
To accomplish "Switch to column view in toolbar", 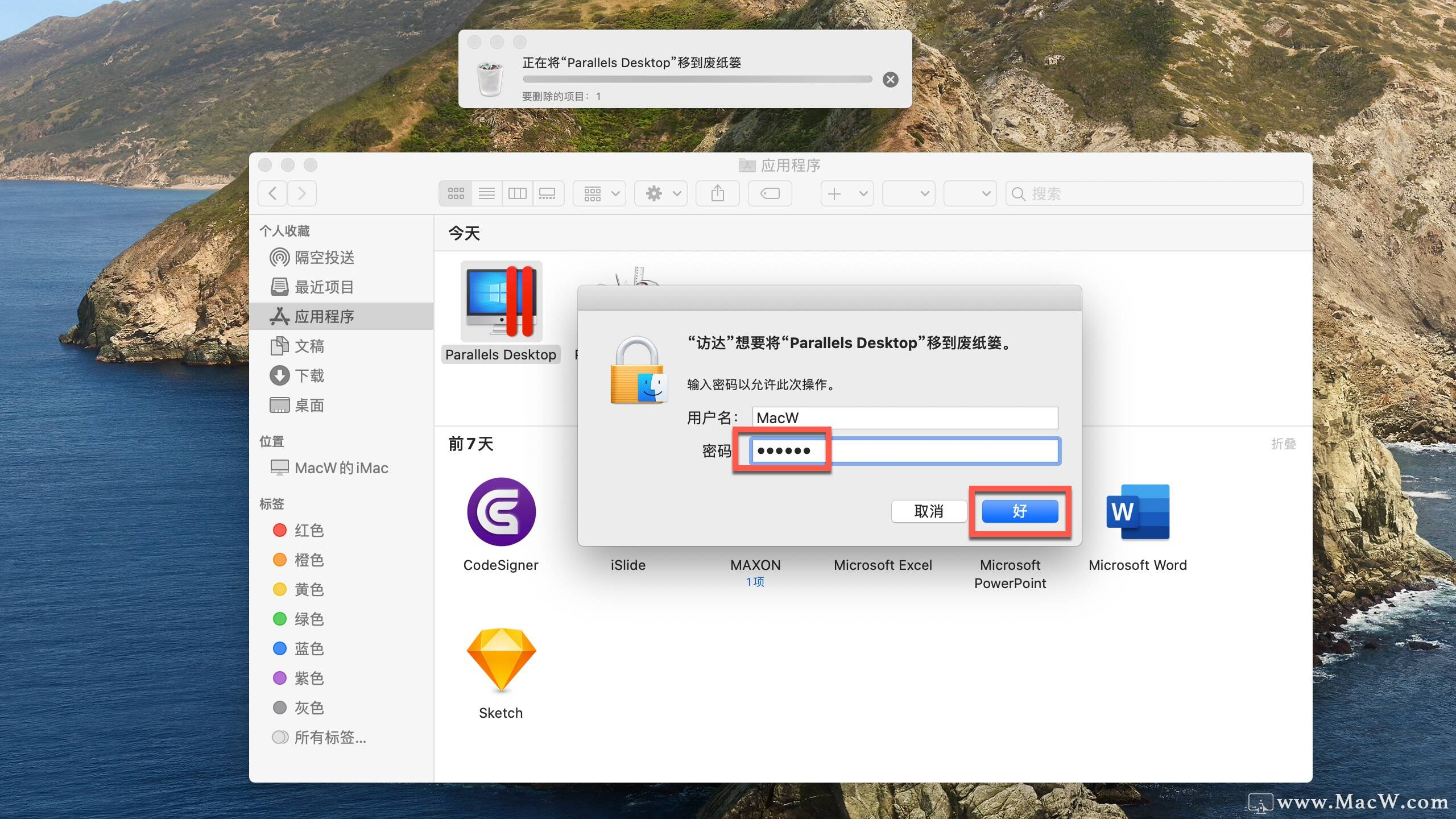I will coord(517,193).
